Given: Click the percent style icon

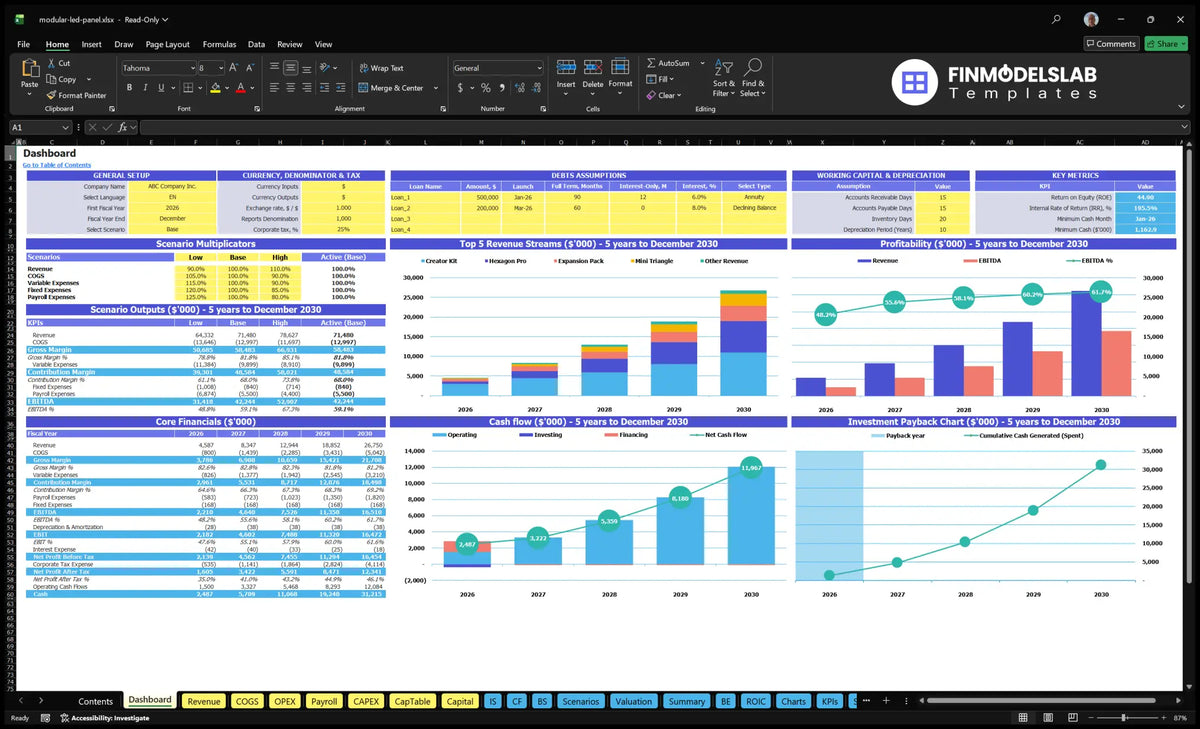Looking at the screenshot, I should pos(486,88).
